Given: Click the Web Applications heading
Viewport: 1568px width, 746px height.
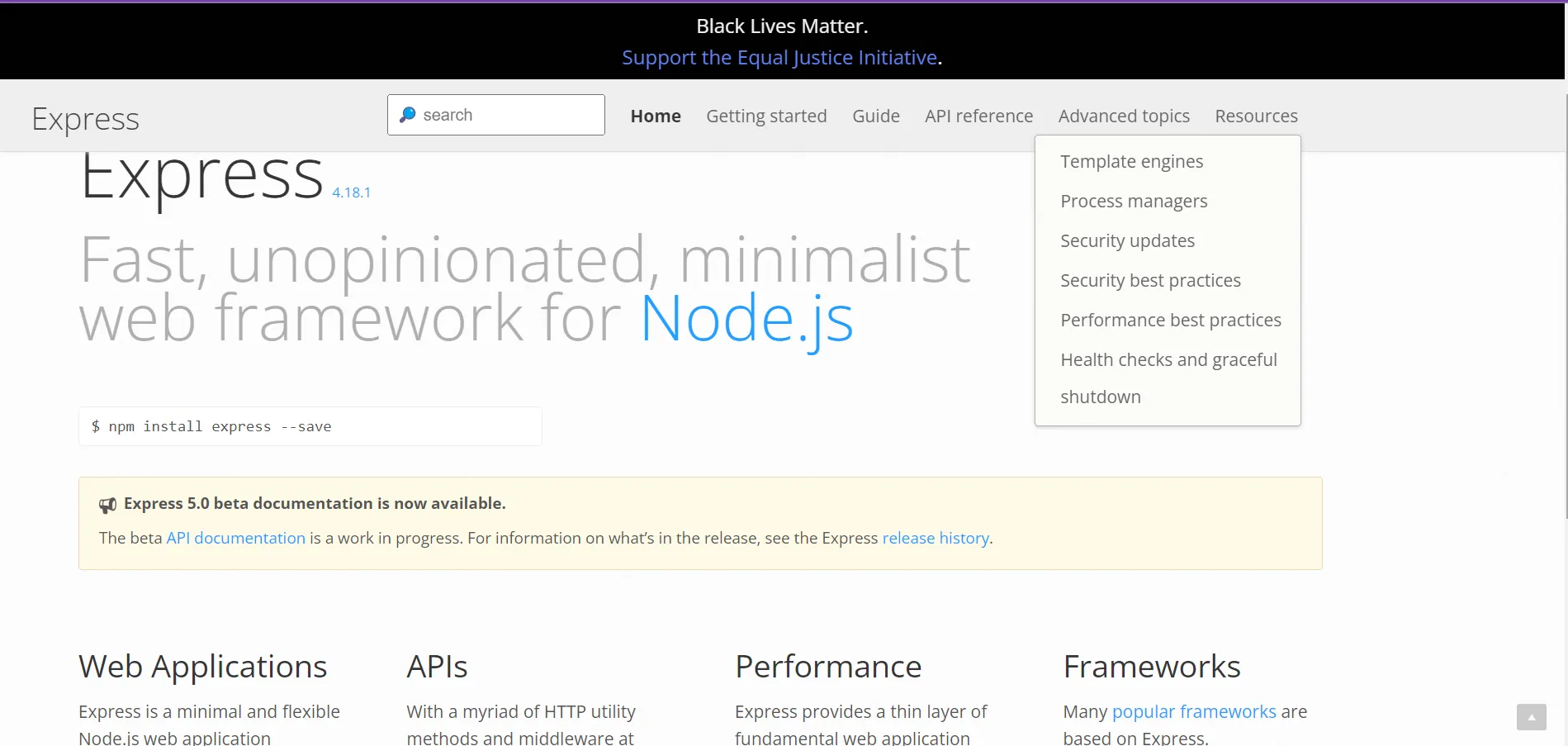Looking at the screenshot, I should (x=202, y=666).
